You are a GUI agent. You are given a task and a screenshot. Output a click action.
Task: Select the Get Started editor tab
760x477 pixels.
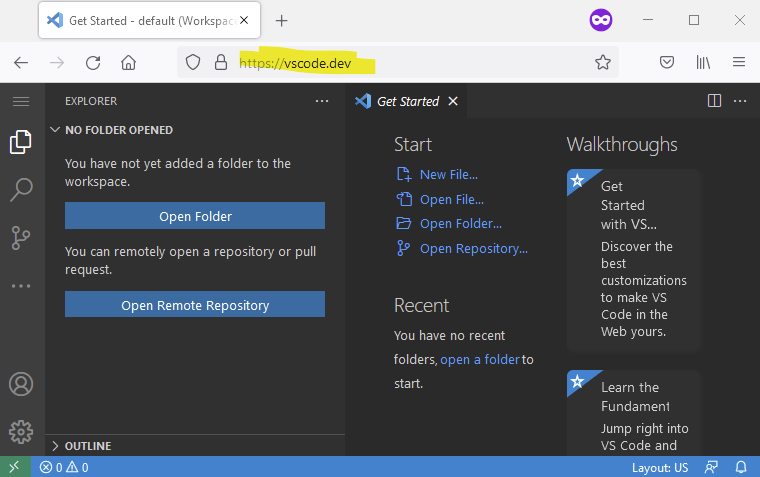click(406, 101)
